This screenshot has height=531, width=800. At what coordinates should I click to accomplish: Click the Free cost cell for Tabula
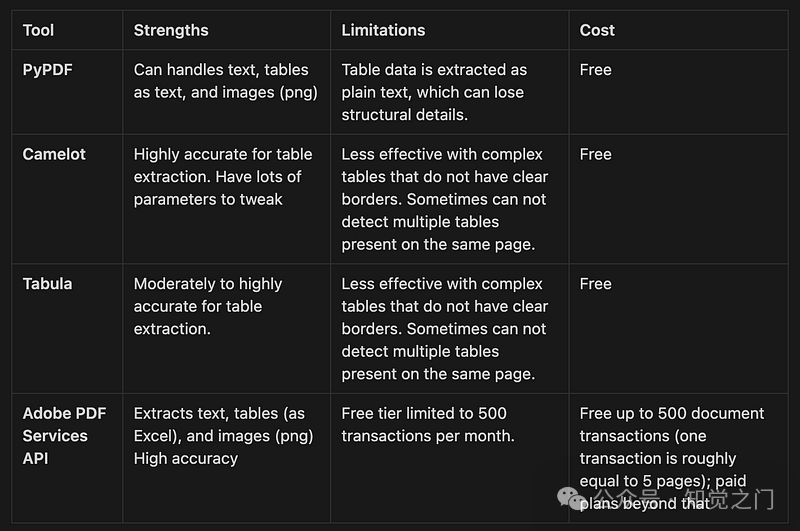595,284
